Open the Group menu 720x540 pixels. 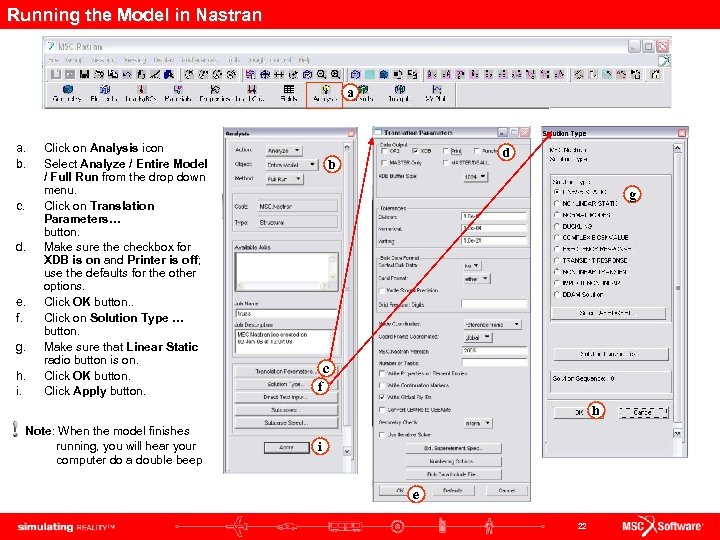(74, 60)
